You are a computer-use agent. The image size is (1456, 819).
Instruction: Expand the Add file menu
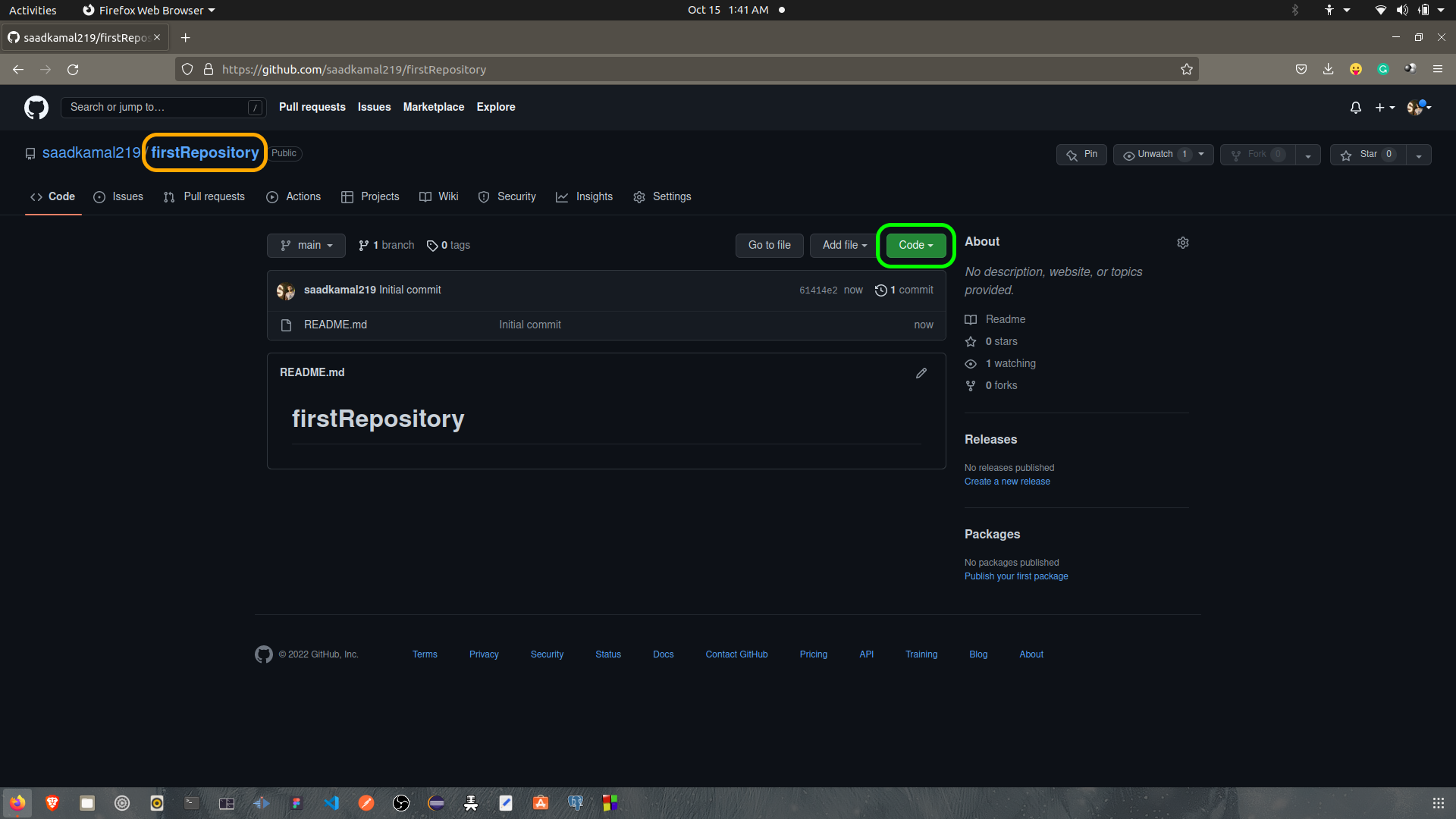(x=844, y=245)
